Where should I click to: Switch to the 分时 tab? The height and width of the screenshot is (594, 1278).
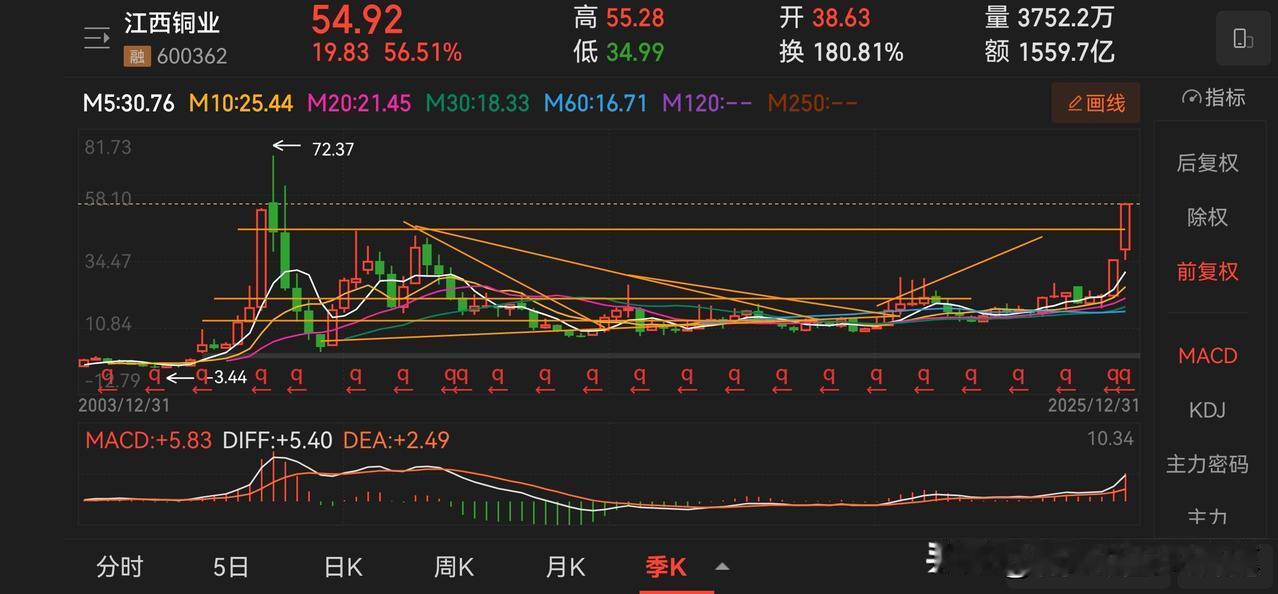(x=120, y=567)
